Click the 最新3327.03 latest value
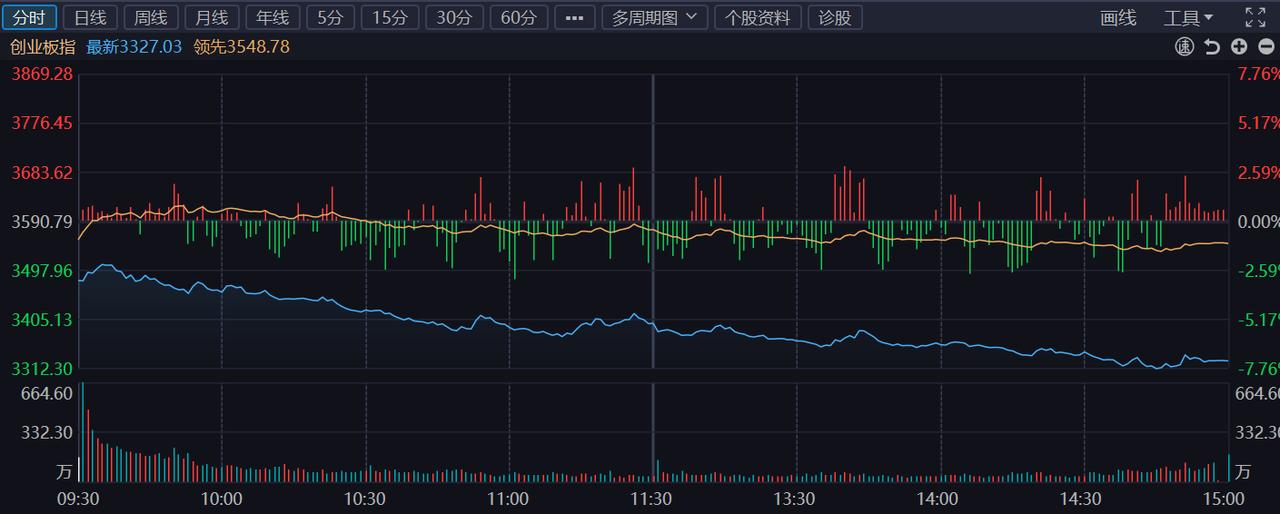 coord(134,47)
